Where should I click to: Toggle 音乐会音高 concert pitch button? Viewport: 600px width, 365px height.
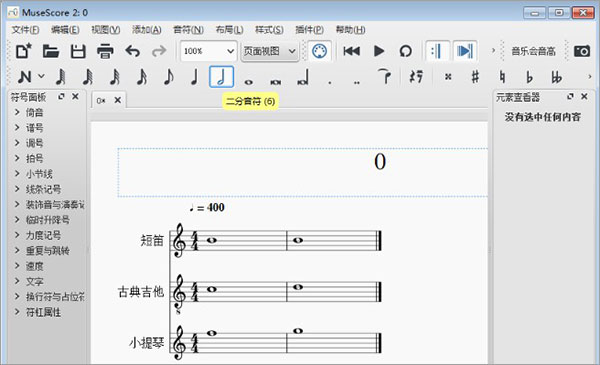pyautogui.click(x=533, y=51)
